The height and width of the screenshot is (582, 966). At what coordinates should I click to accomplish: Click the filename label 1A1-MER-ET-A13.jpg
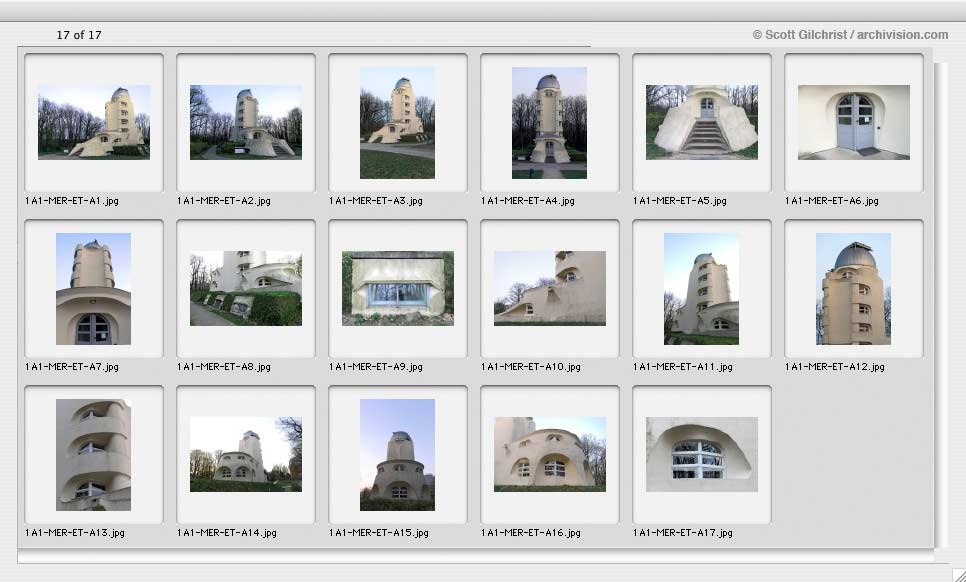(x=75, y=533)
